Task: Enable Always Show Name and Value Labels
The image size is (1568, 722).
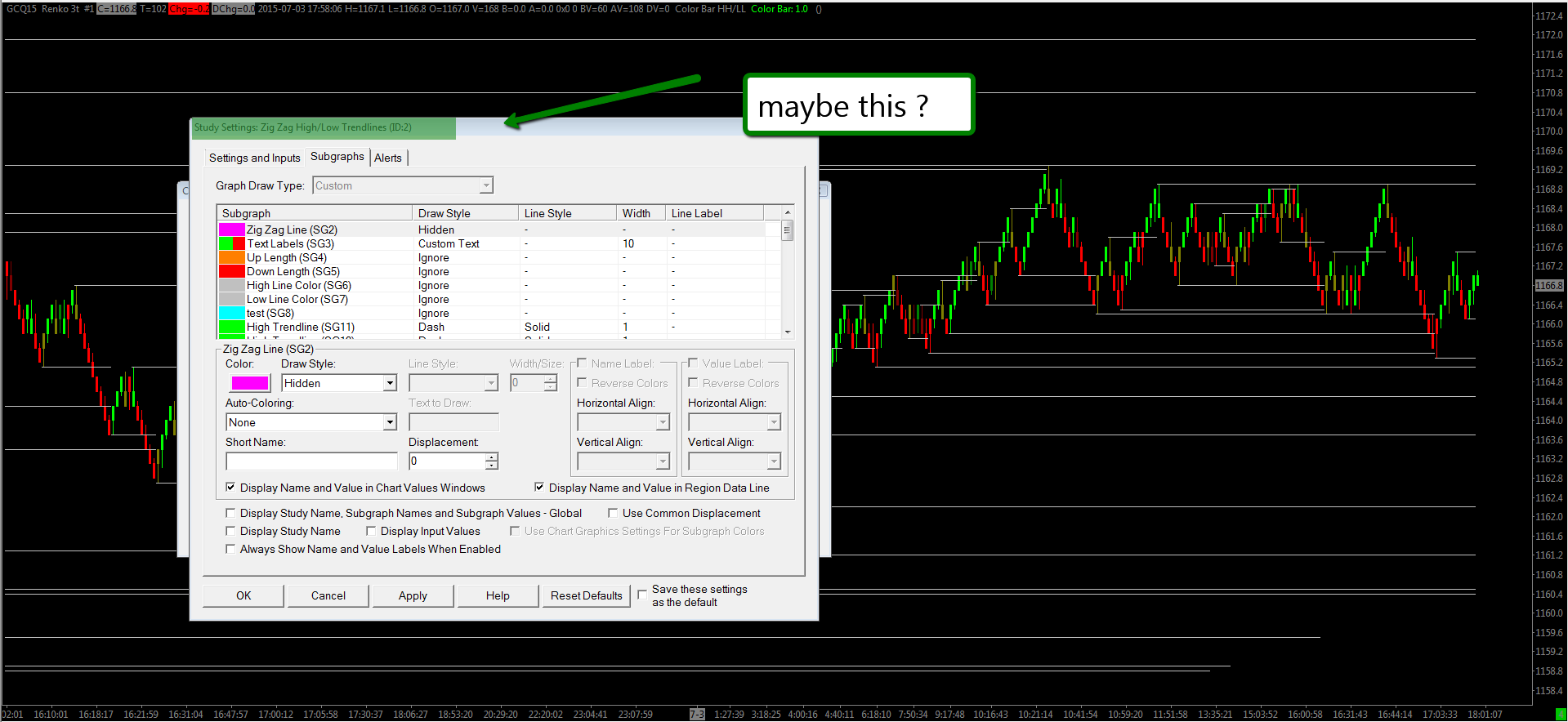Action: pos(230,549)
